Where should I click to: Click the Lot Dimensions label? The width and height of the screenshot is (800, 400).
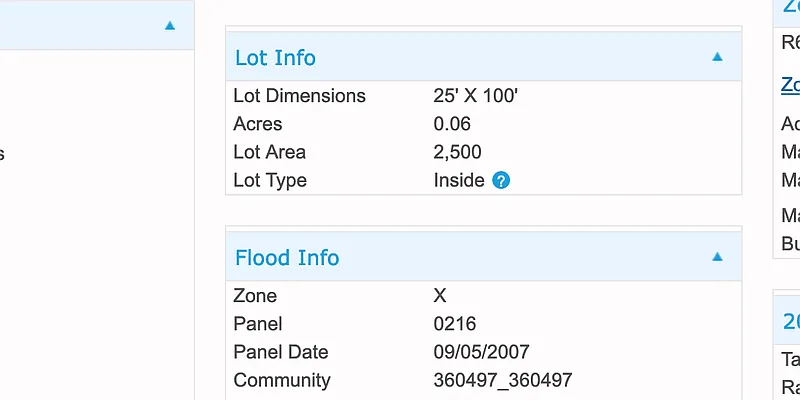click(299, 96)
